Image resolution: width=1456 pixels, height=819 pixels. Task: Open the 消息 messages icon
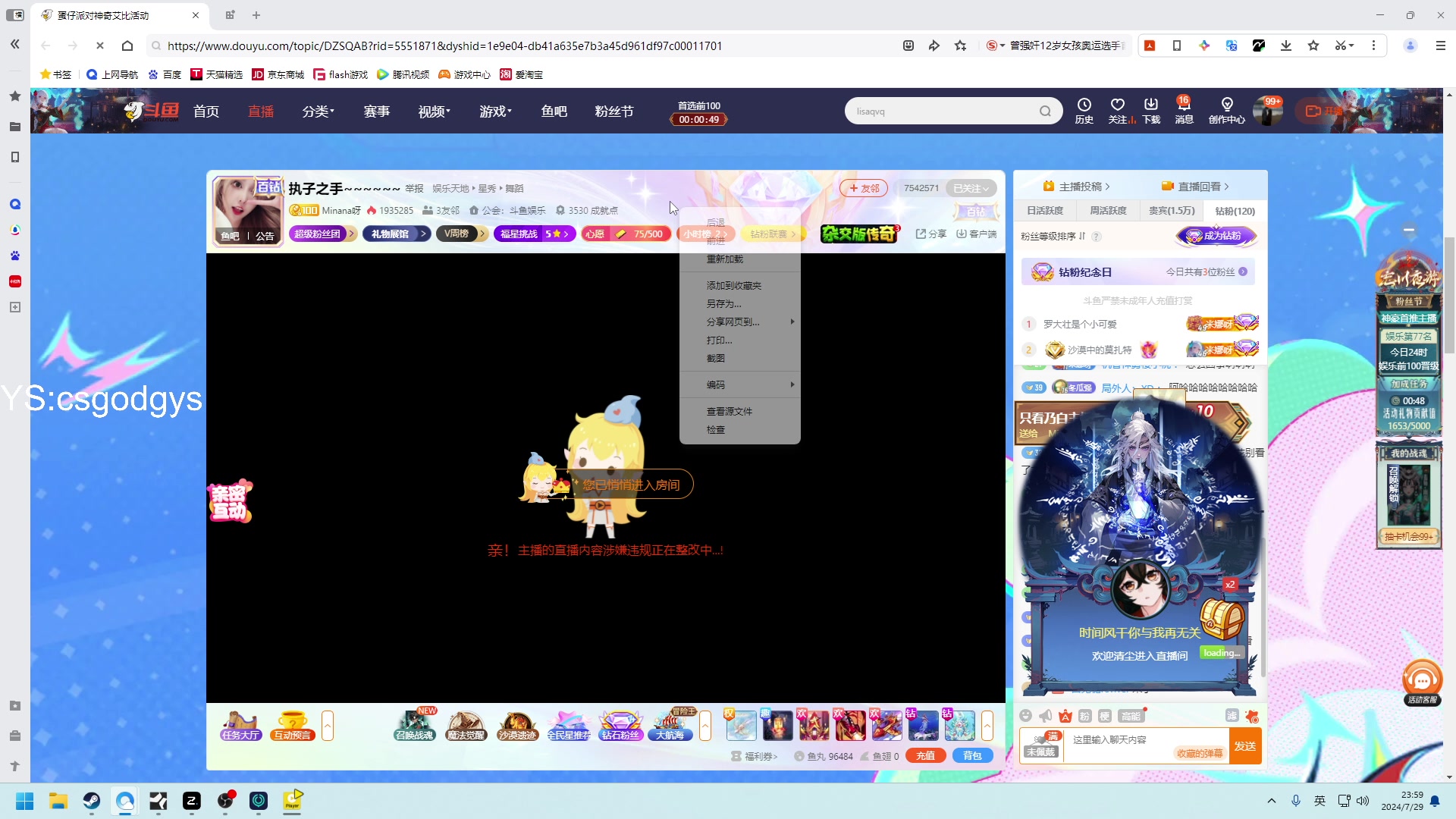pyautogui.click(x=1184, y=111)
